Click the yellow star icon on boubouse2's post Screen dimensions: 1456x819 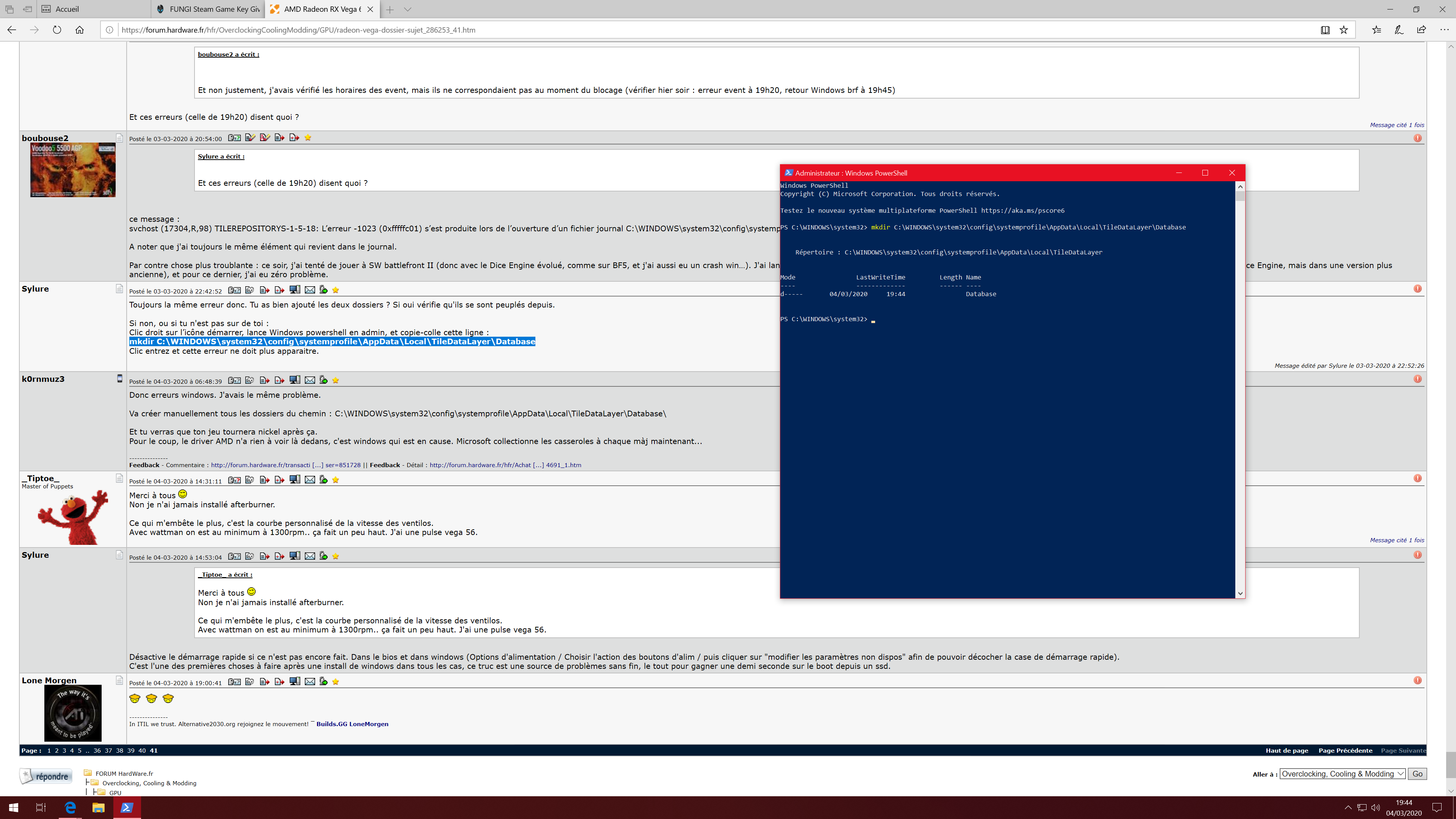[x=308, y=138]
